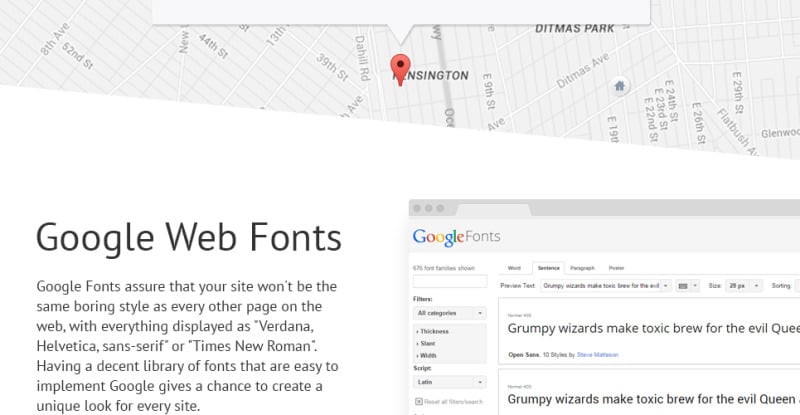Click the second Grumpy wizards preview sentence
This screenshot has height=415, width=800.
[653, 399]
